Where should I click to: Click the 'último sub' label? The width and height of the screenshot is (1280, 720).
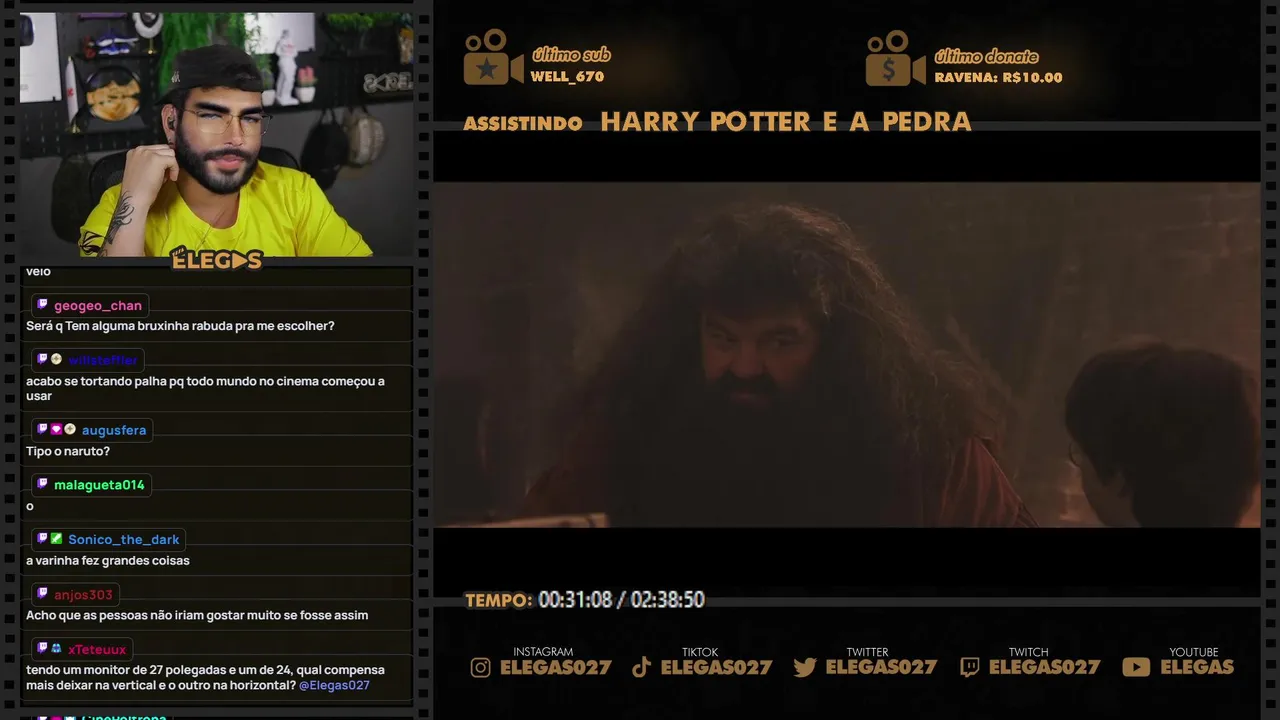[571, 55]
